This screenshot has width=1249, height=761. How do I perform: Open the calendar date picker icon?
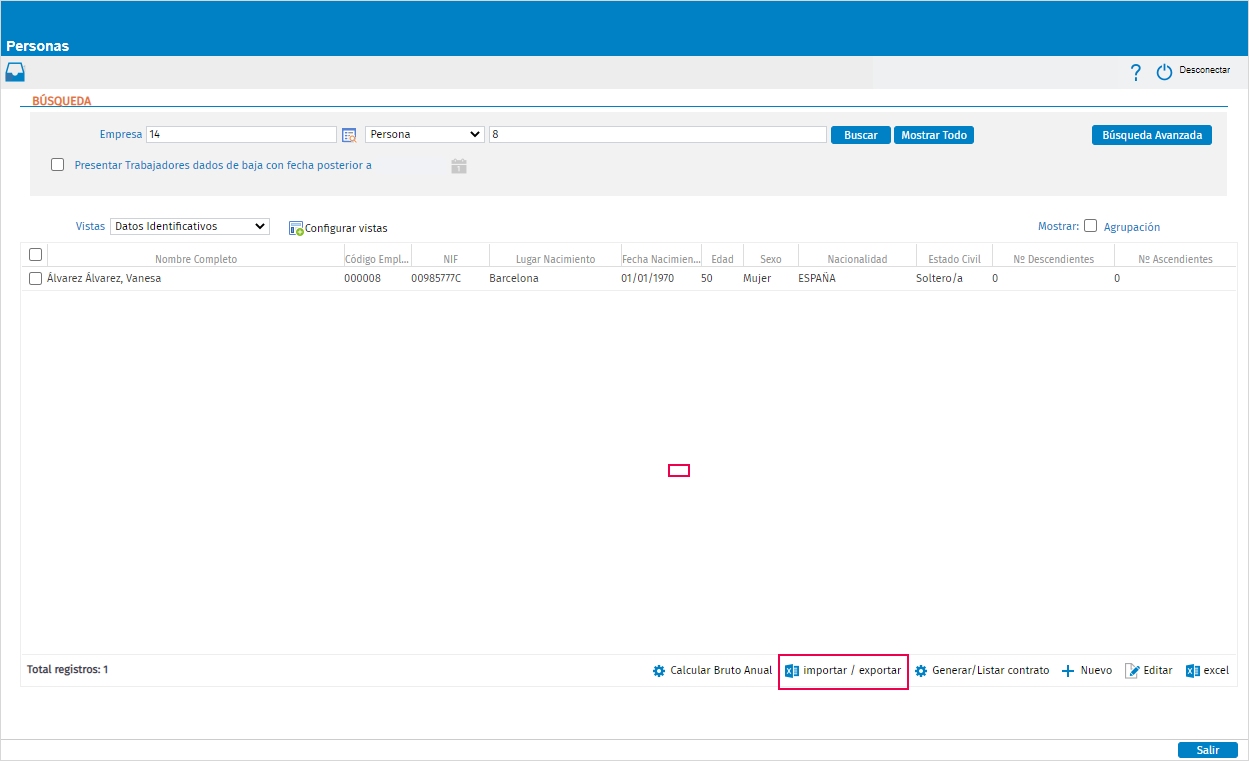459,166
